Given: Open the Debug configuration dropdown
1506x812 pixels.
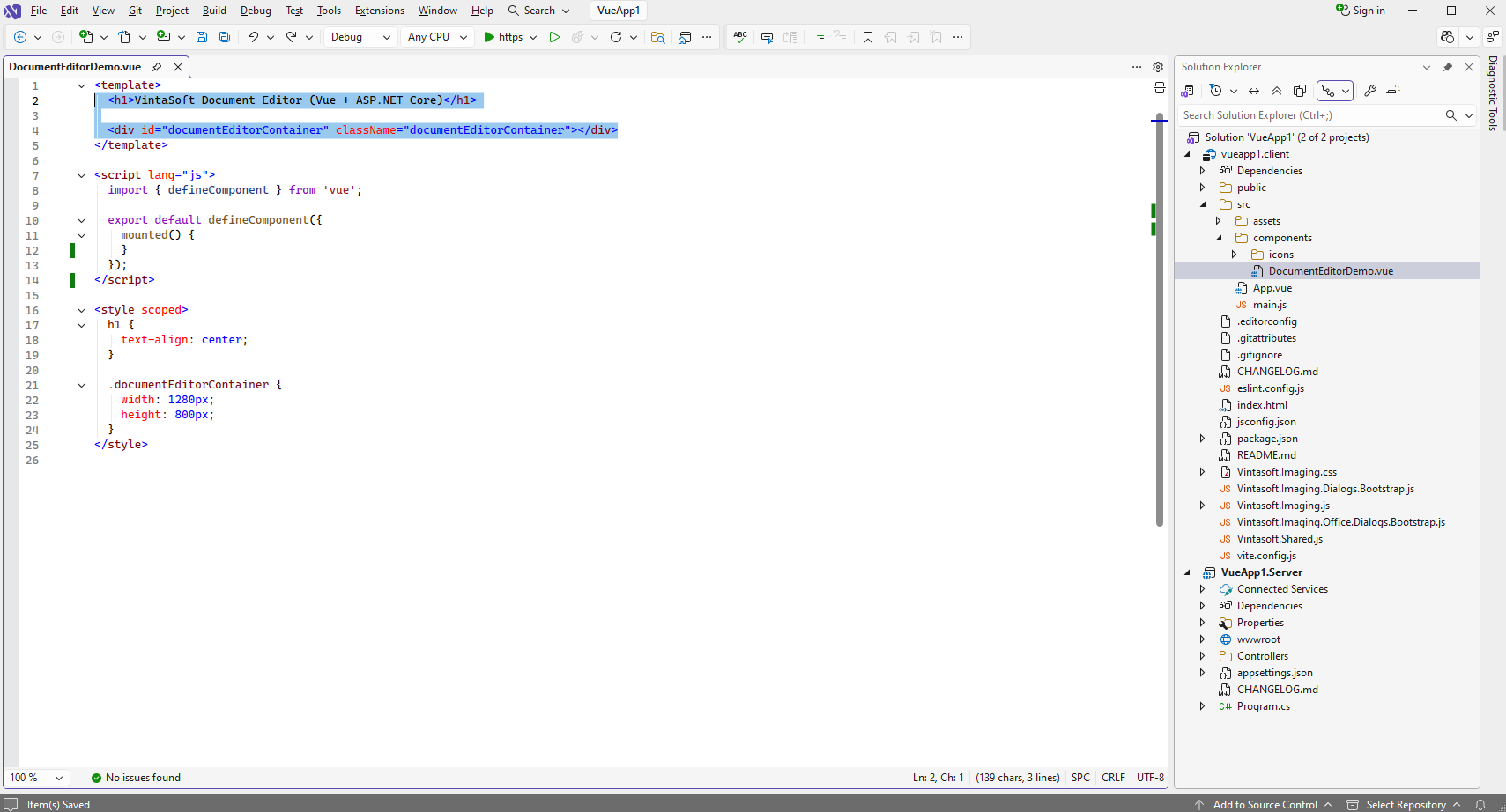Looking at the screenshot, I should 360,37.
